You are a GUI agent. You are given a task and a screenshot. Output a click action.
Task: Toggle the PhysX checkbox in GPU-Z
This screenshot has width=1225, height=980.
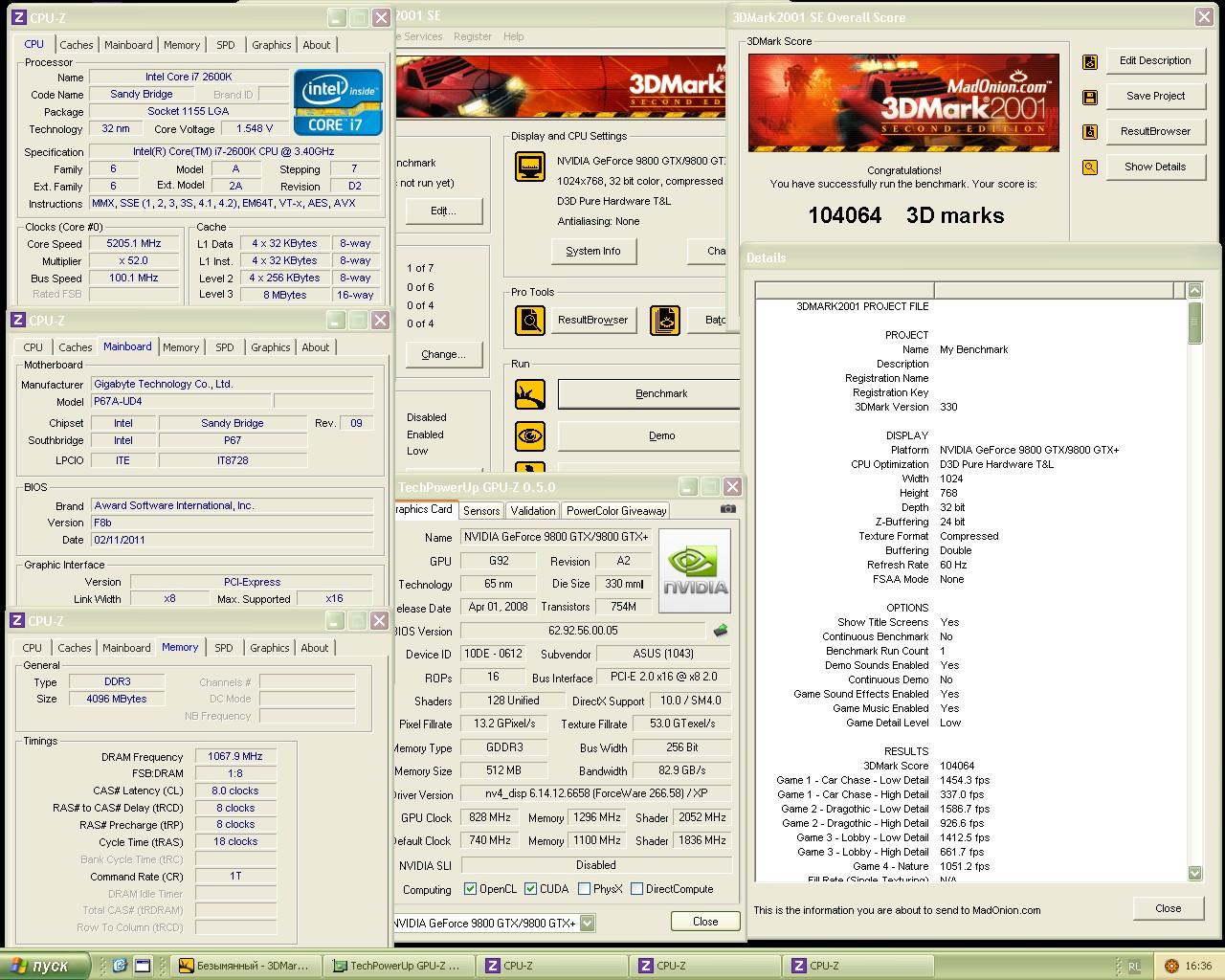click(x=584, y=889)
